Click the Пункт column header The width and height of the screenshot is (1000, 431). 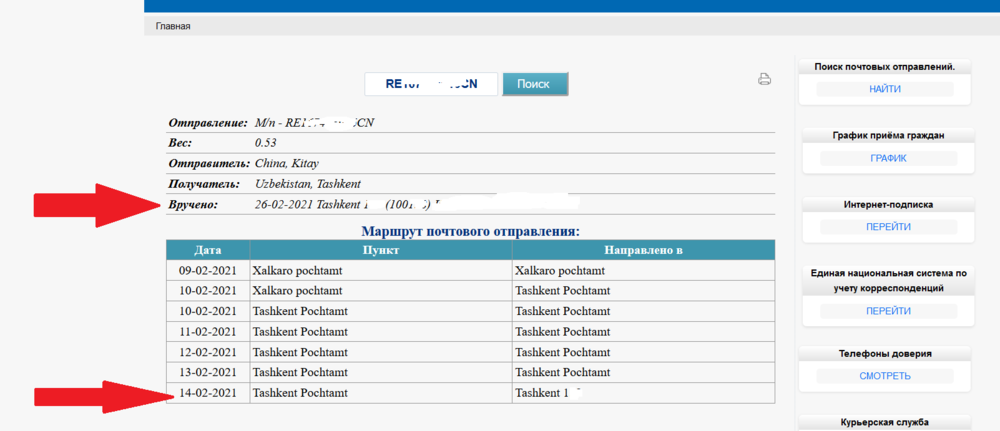coord(380,250)
